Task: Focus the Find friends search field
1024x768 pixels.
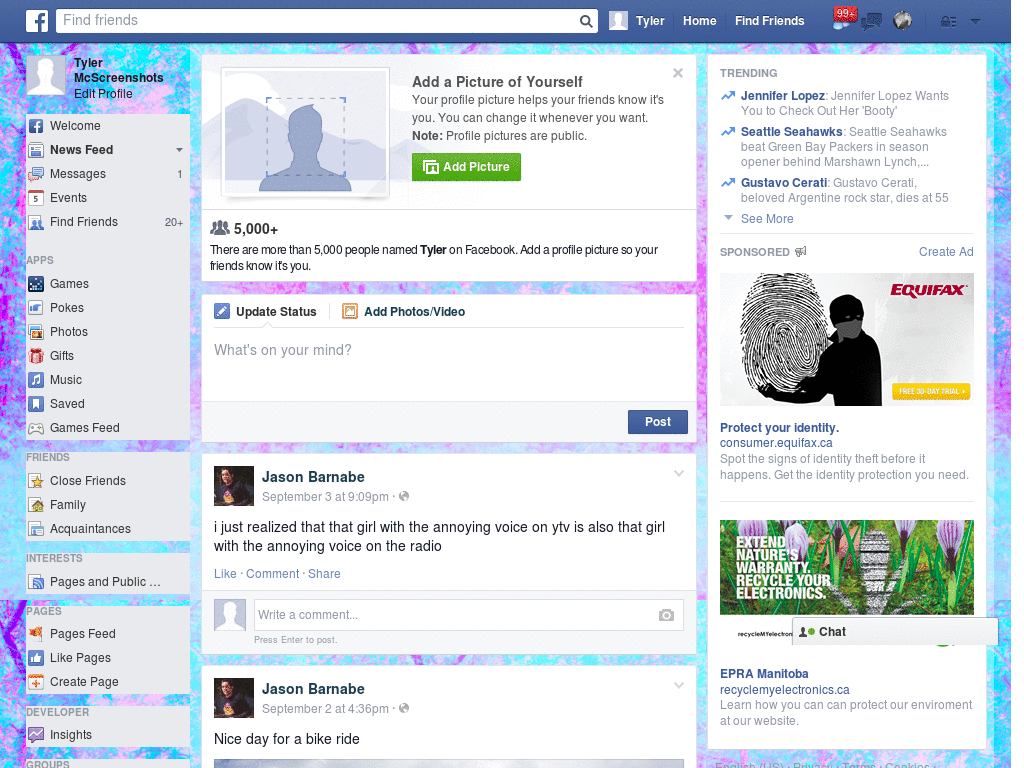Action: tap(317, 21)
